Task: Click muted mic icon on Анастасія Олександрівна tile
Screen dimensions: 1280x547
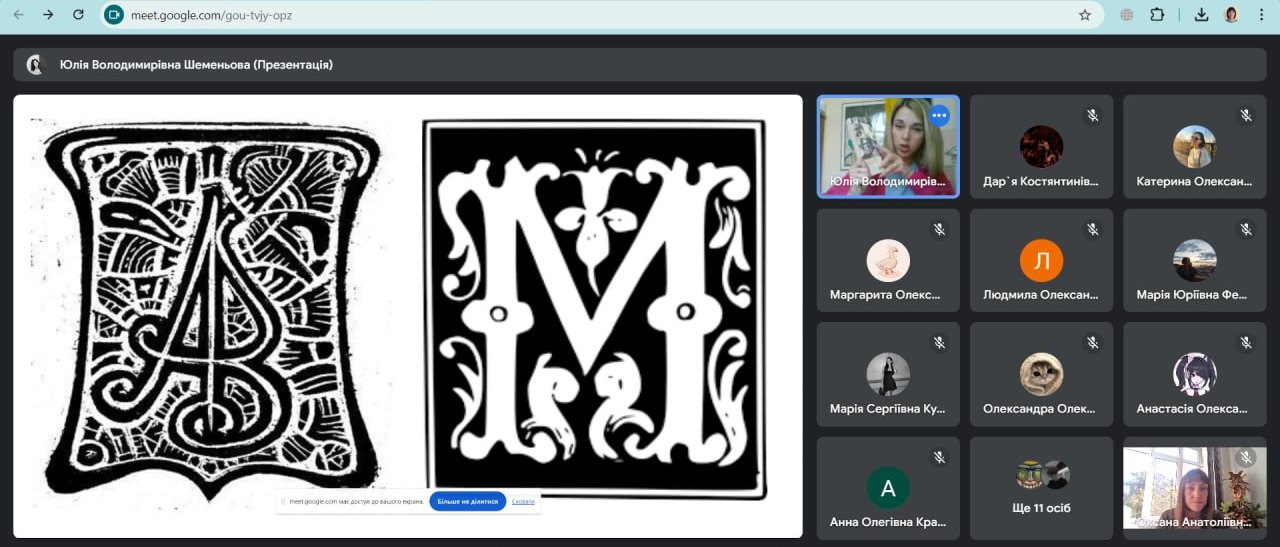Action: coord(1246,343)
